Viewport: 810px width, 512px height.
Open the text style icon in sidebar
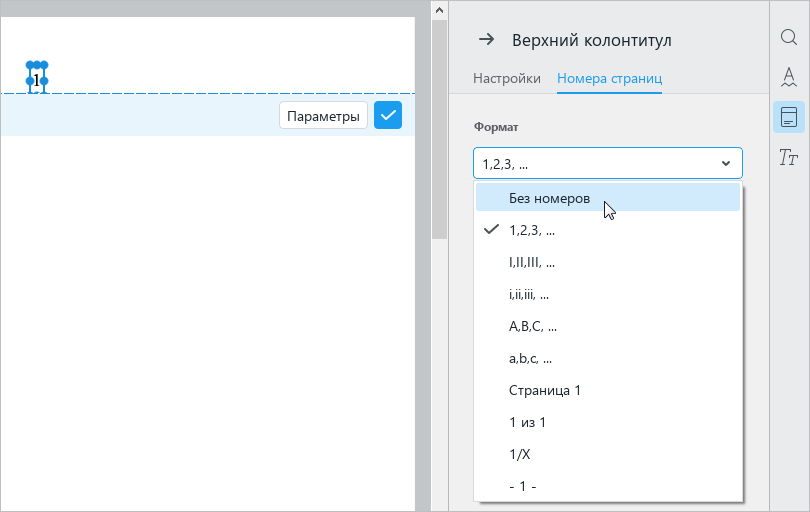click(788, 77)
